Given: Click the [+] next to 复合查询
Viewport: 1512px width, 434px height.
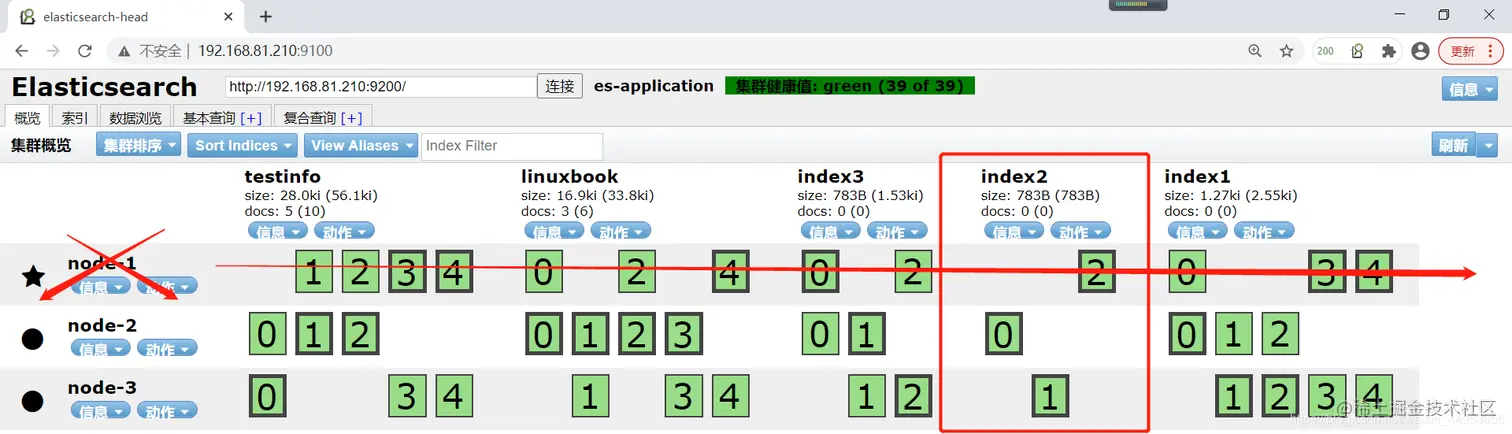Looking at the screenshot, I should point(351,118).
